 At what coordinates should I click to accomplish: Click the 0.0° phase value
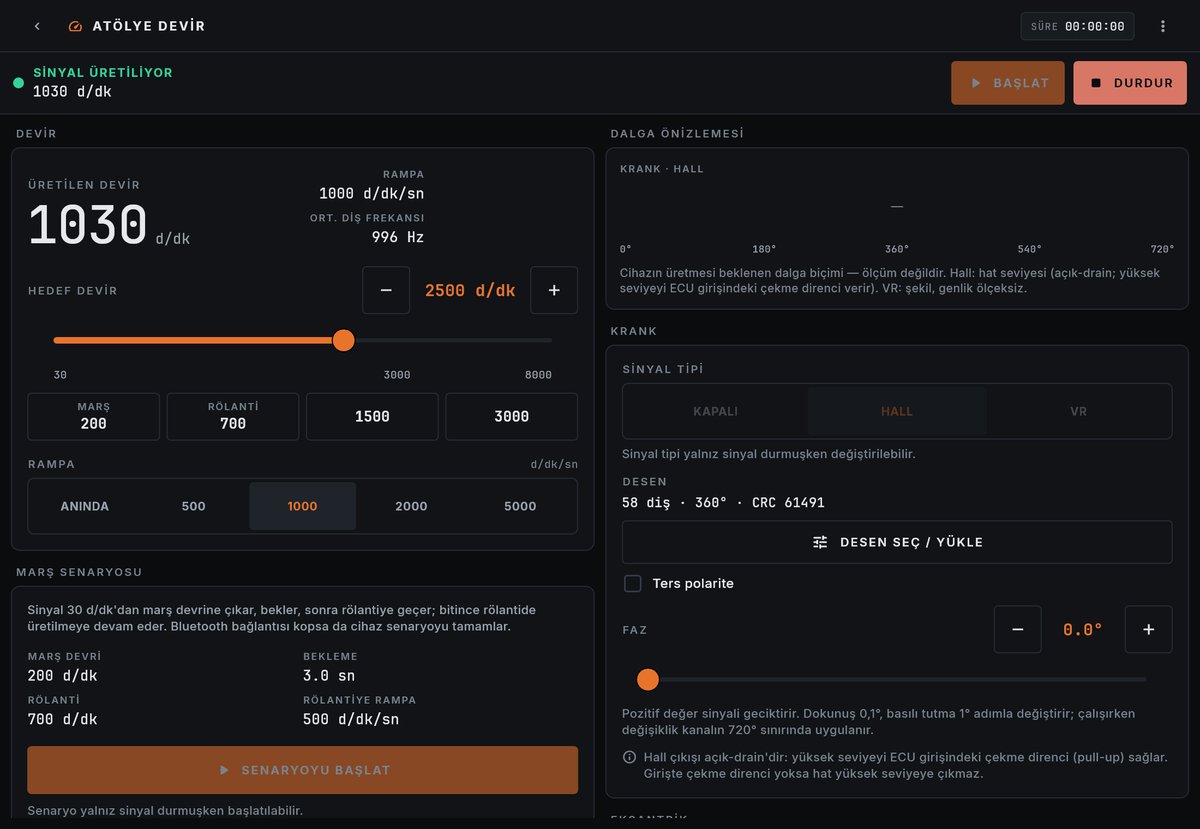pos(1083,629)
